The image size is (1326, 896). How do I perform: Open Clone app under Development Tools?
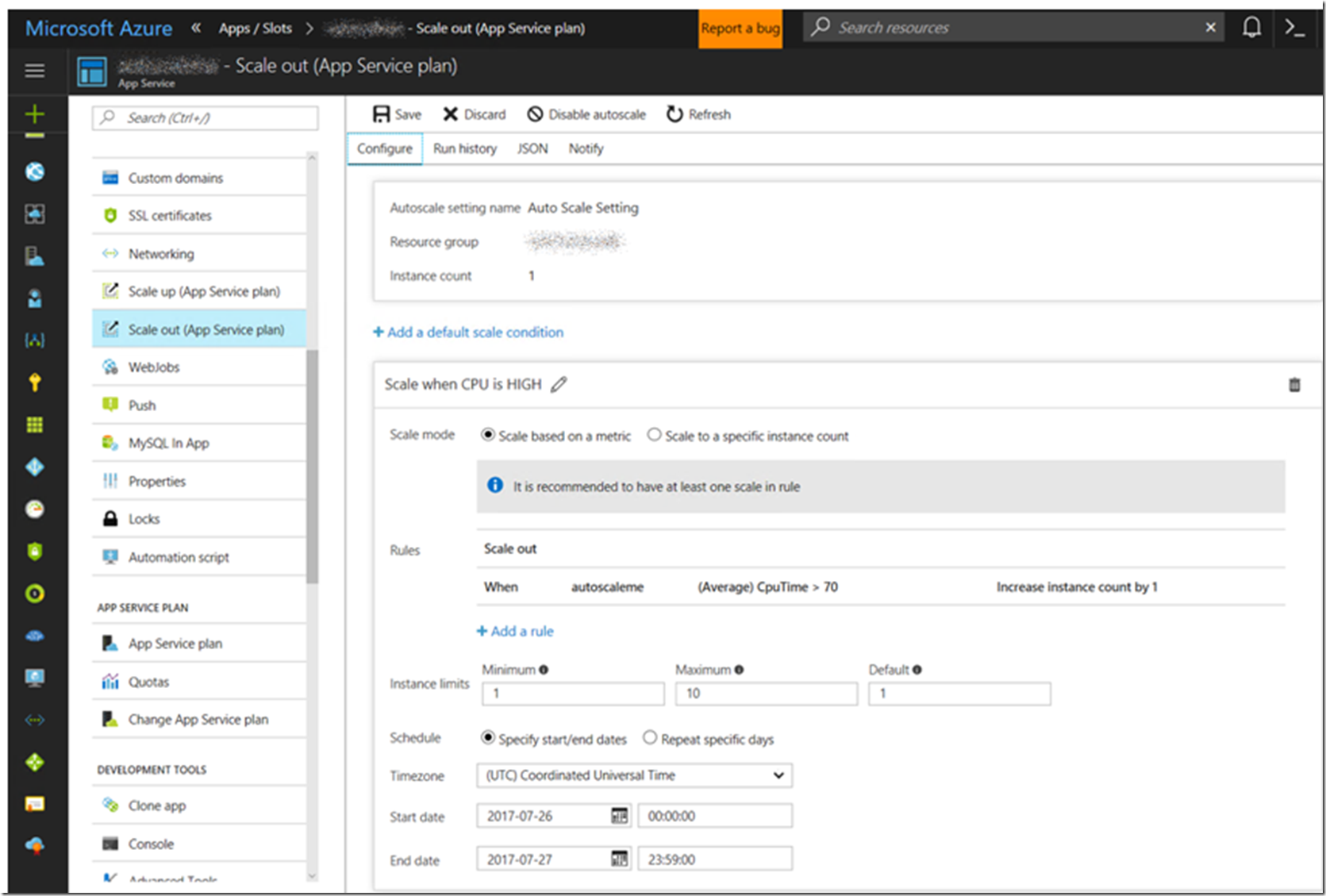pyautogui.click(x=198, y=806)
